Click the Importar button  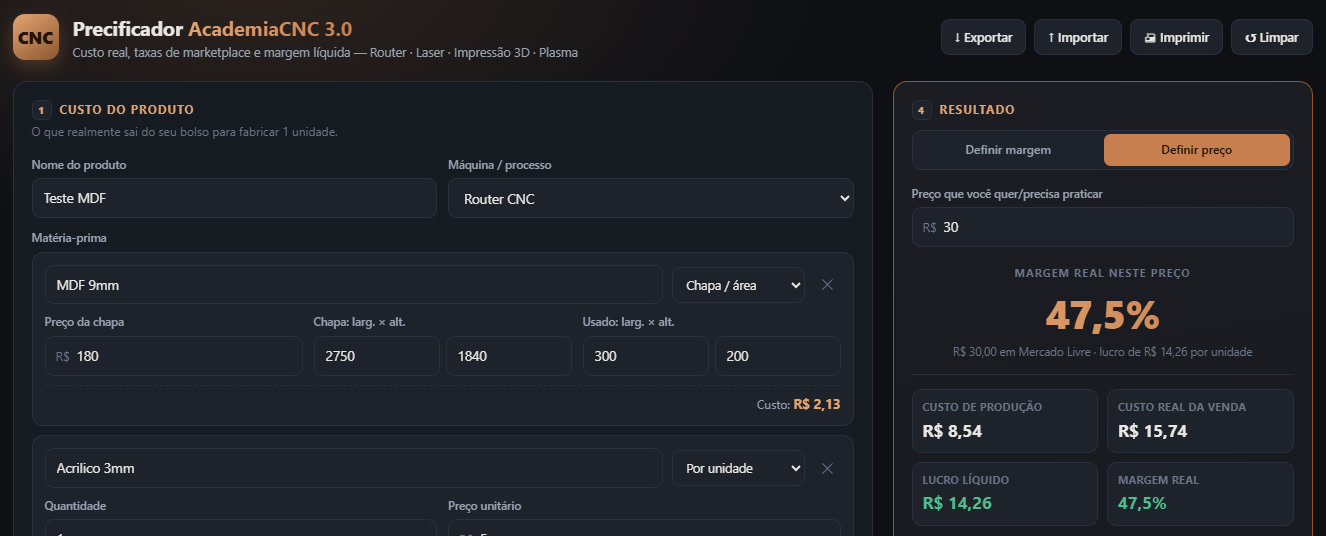1078,37
